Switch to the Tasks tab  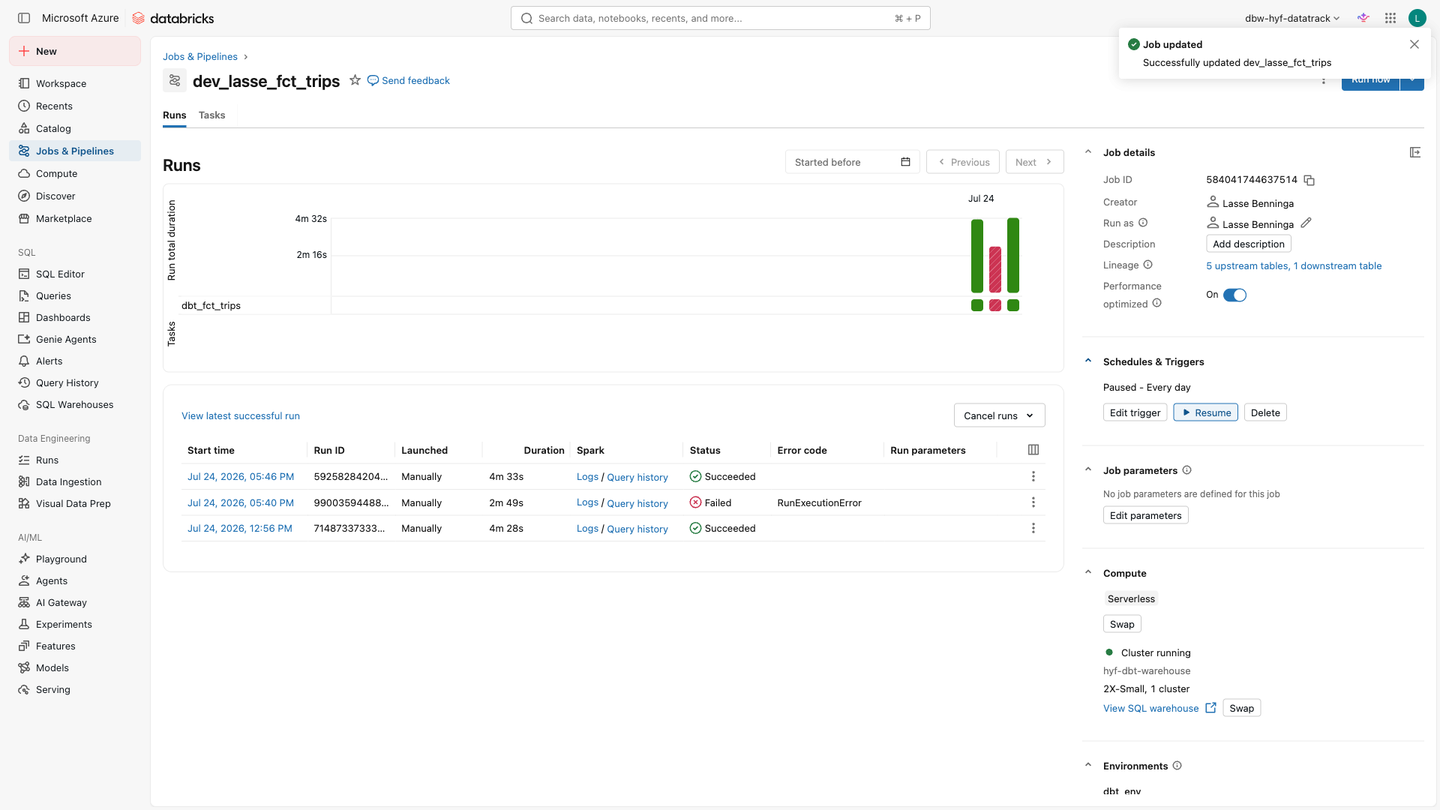click(x=212, y=115)
